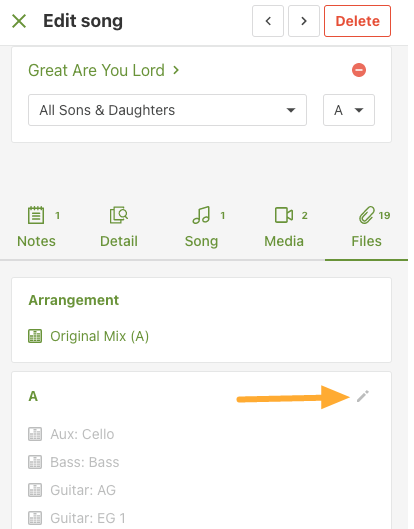Open the Original Mix (A) file
This screenshot has width=414, height=529.
100,336
